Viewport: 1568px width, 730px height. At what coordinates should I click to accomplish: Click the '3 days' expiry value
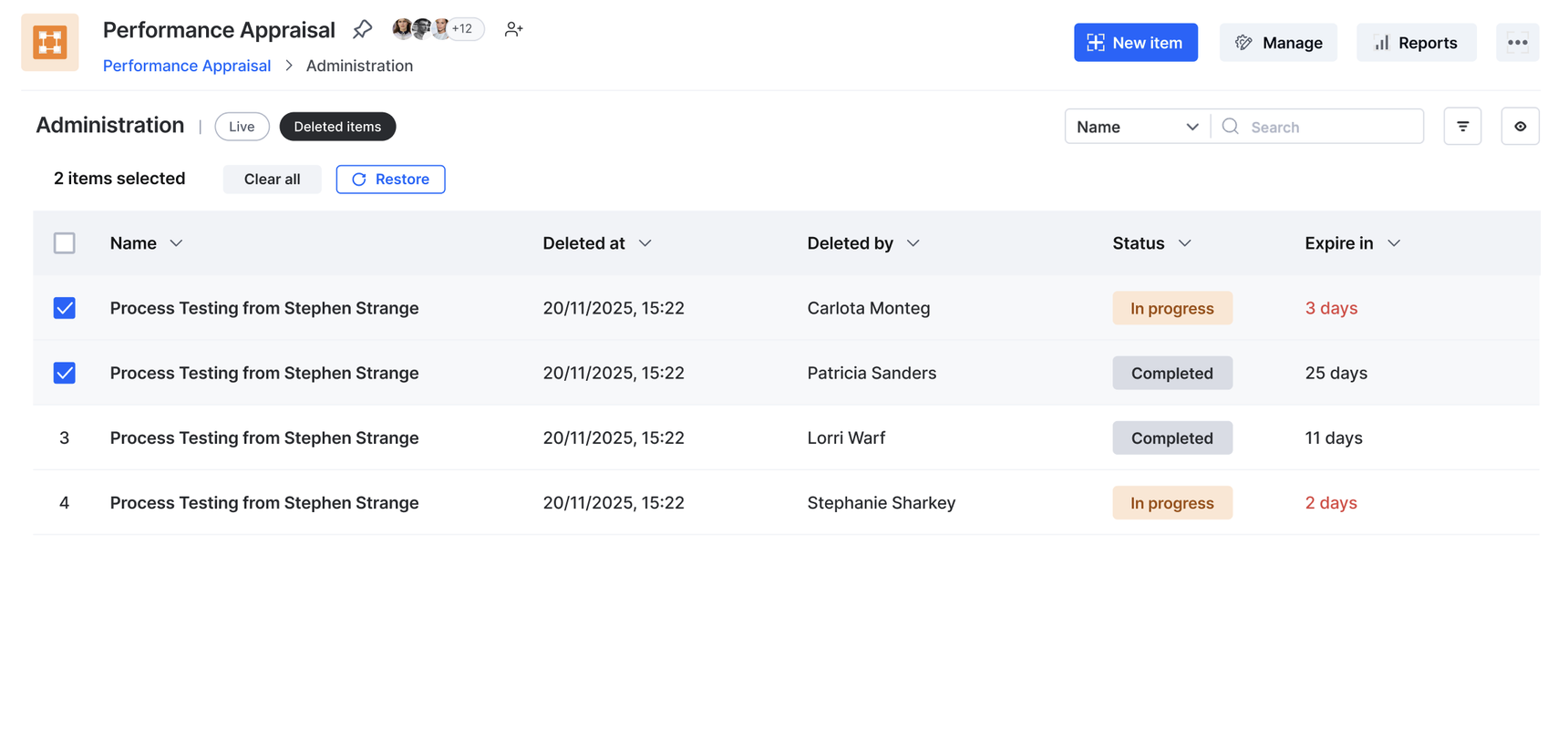coord(1331,308)
